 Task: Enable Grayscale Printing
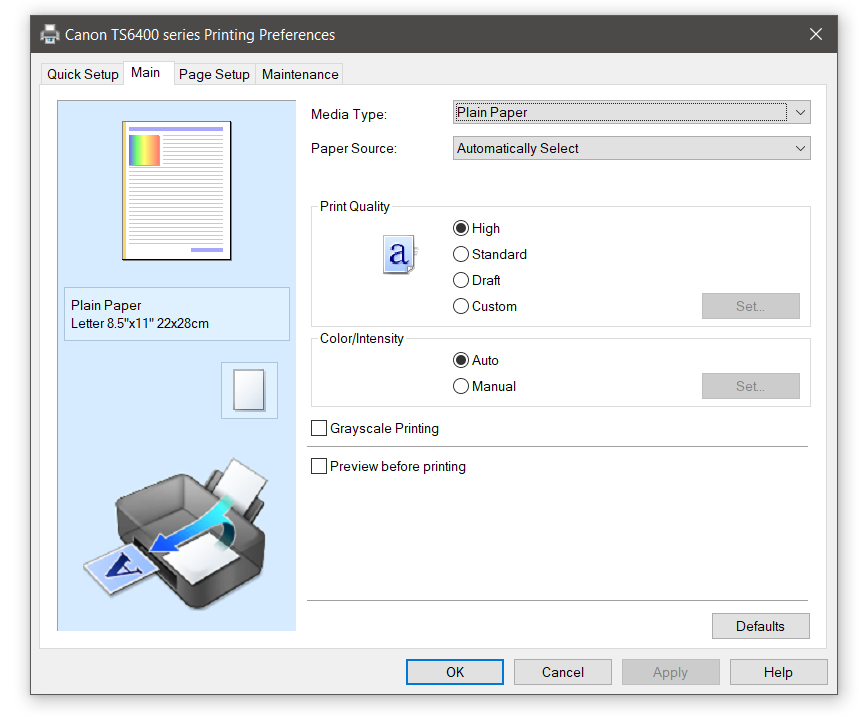[319, 428]
